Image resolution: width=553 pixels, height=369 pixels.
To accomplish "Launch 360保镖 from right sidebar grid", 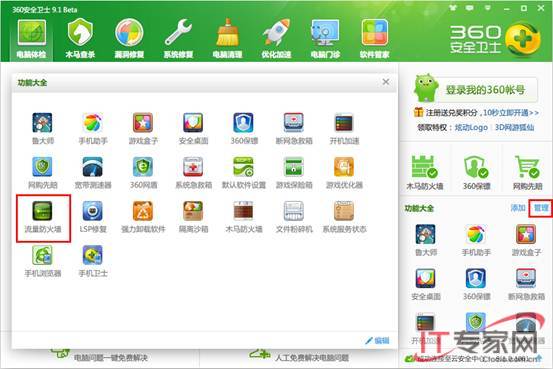I will tap(476, 284).
